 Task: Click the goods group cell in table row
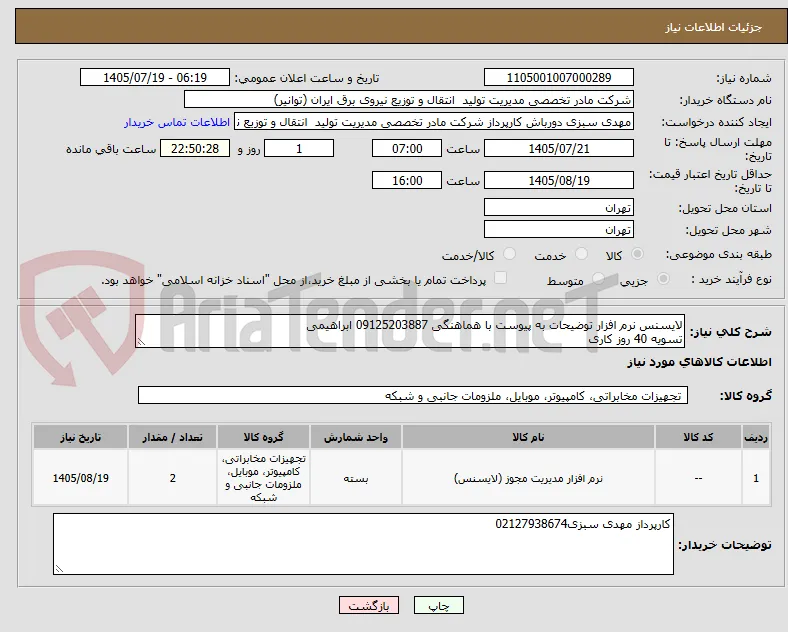pyautogui.click(x=263, y=478)
